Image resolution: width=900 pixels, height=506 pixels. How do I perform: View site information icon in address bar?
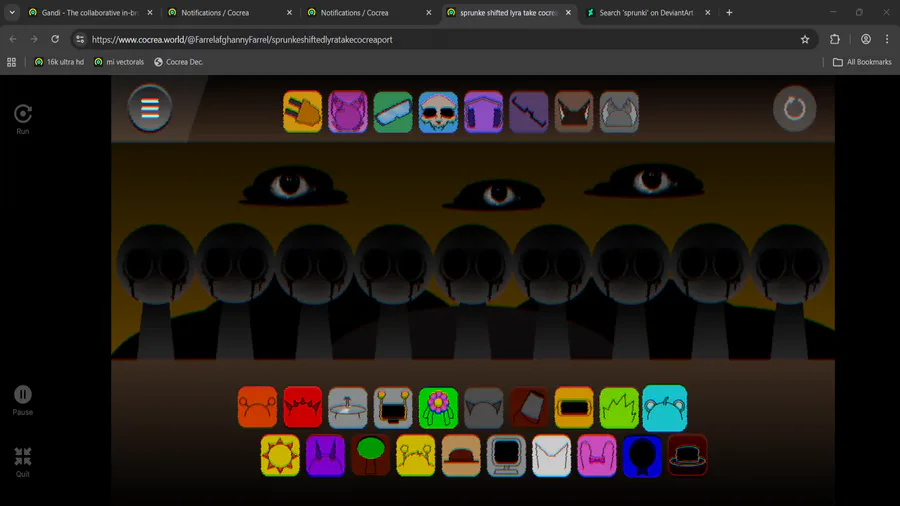pos(80,40)
